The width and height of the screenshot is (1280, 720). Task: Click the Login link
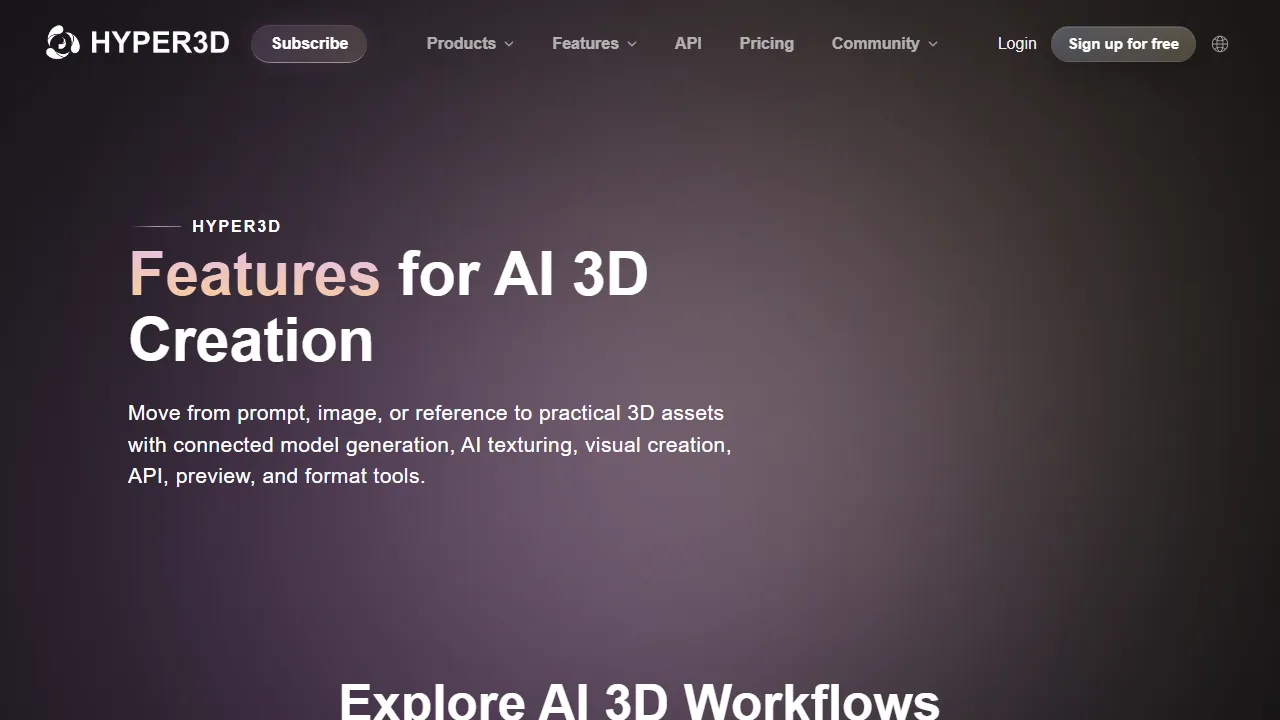[x=1017, y=44]
